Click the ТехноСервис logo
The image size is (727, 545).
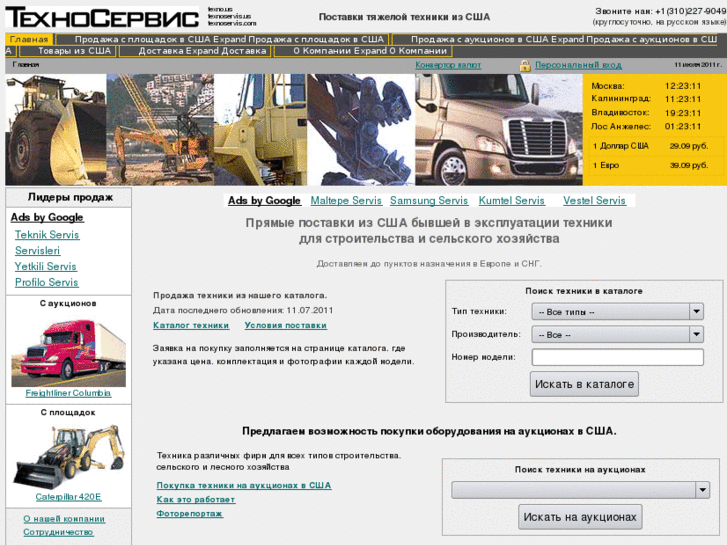(x=102, y=17)
